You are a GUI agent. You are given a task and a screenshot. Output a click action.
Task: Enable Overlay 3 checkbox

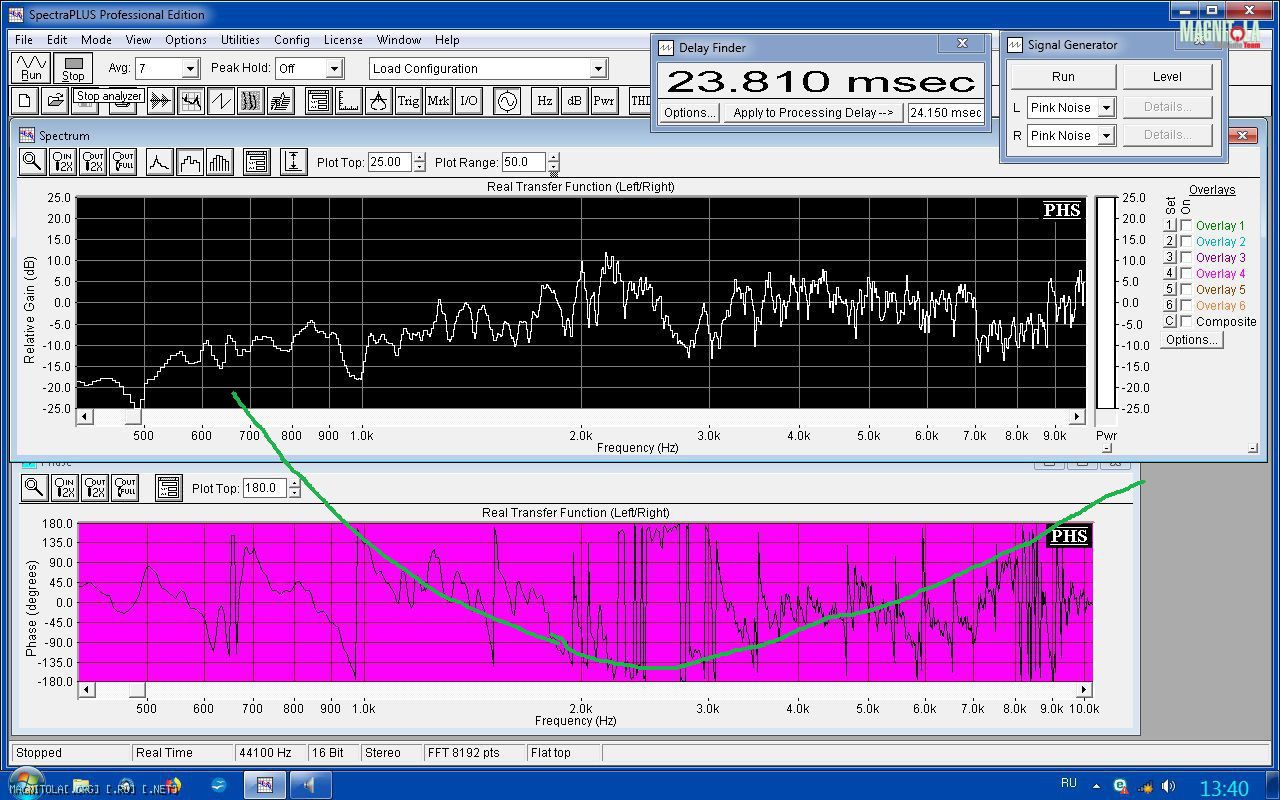[1186, 258]
